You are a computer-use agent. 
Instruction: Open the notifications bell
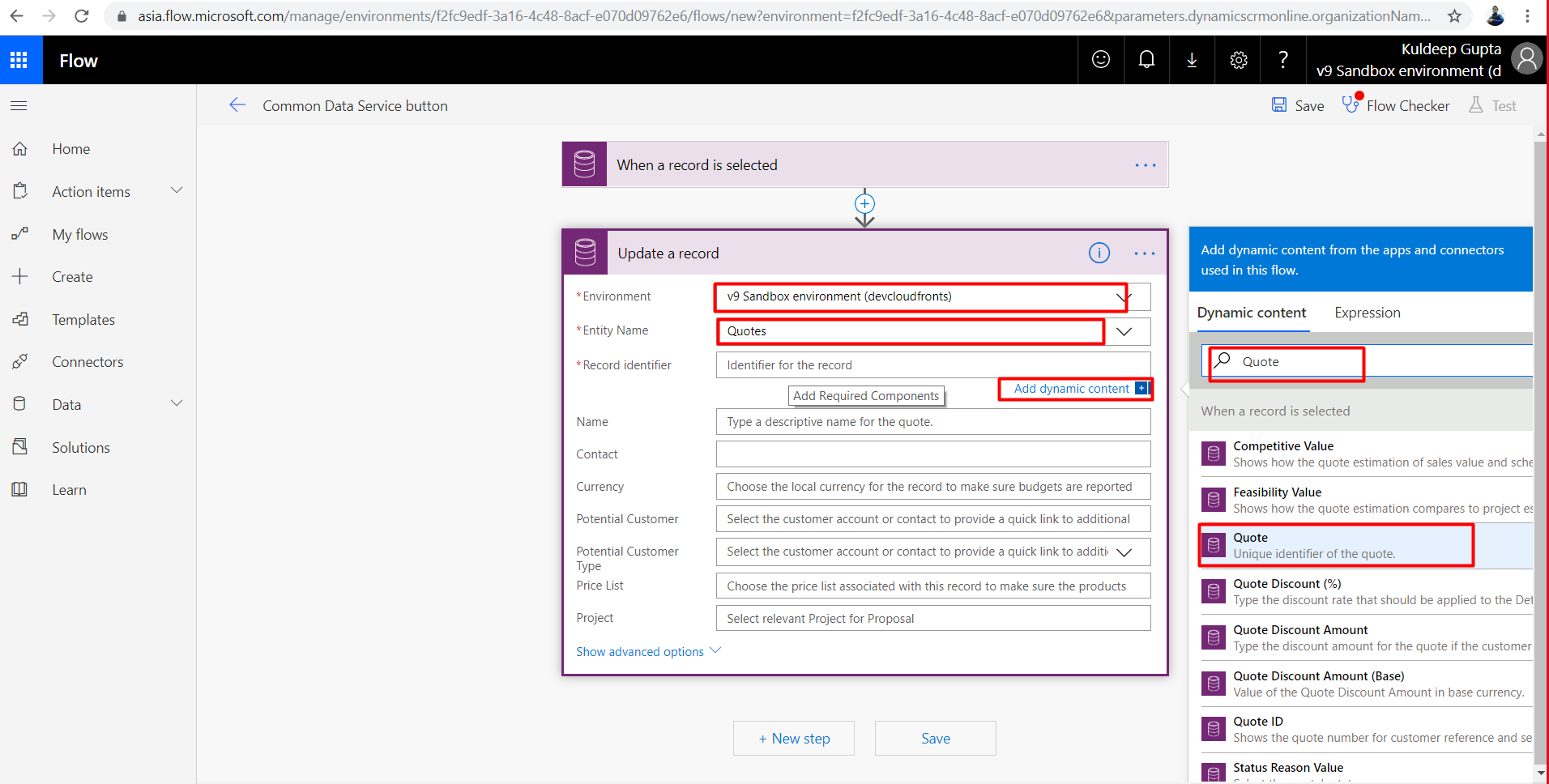coord(1146,59)
